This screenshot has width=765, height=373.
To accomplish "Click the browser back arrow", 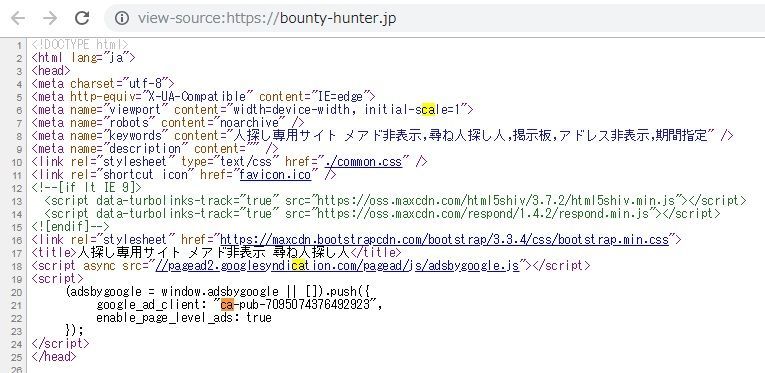I will point(18,19).
